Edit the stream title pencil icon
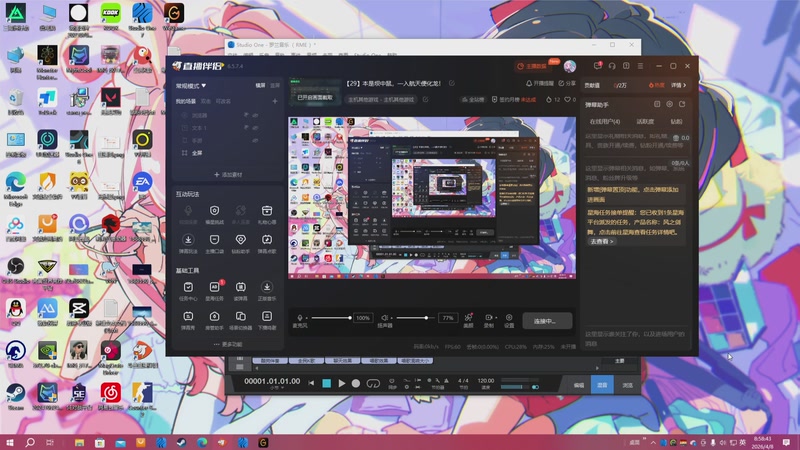Image resolution: width=800 pixels, height=450 pixels. [x=452, y=83]
